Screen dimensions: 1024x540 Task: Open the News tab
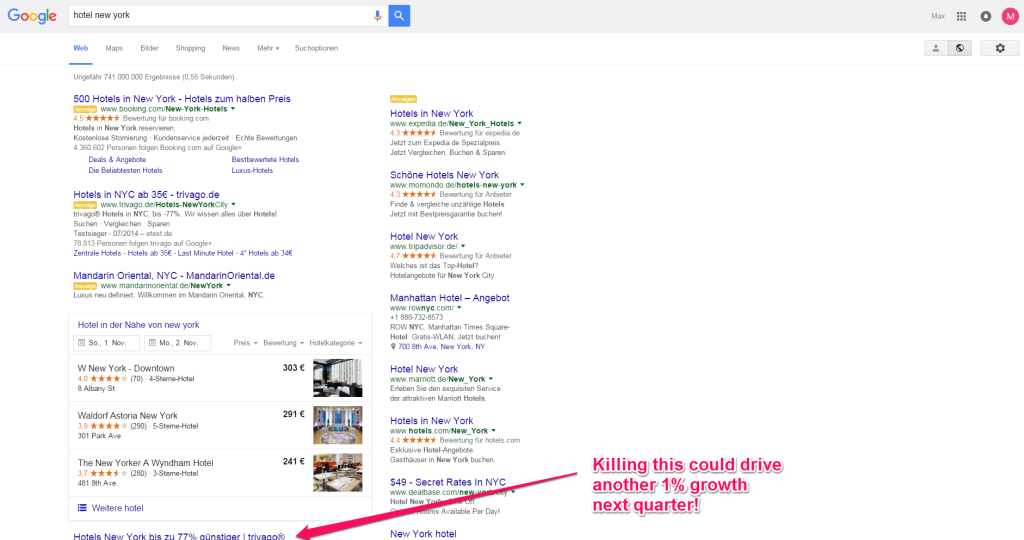coord(231,48)
